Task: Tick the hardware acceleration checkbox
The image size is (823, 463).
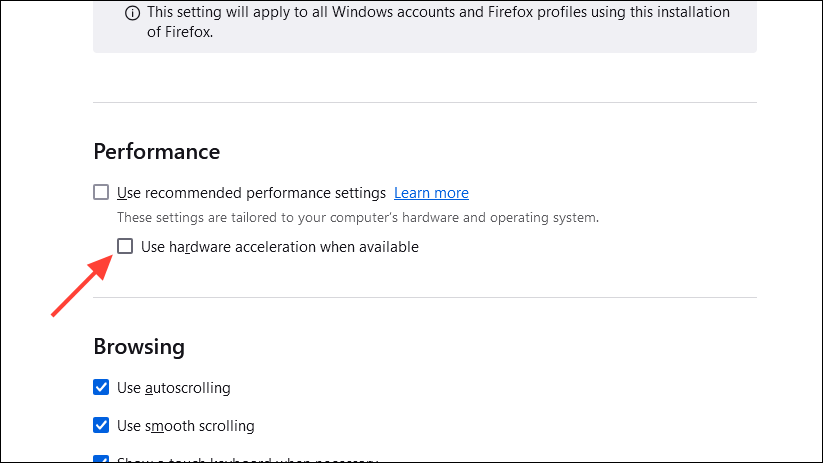Action: click(x=125, y=246)
